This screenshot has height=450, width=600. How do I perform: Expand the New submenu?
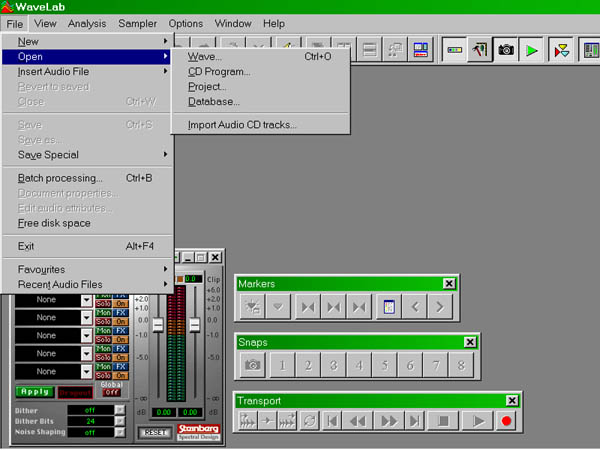point(87,41)
